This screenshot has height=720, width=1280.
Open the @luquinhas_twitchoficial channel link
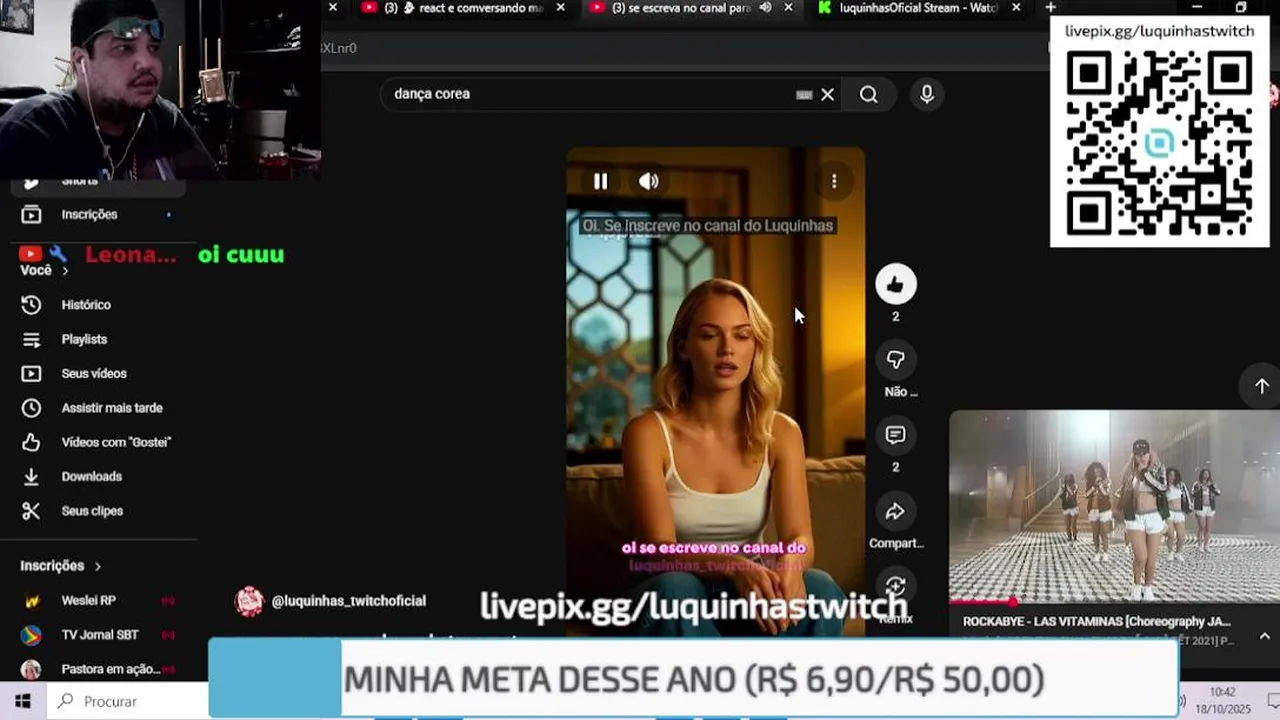(348, 601)
